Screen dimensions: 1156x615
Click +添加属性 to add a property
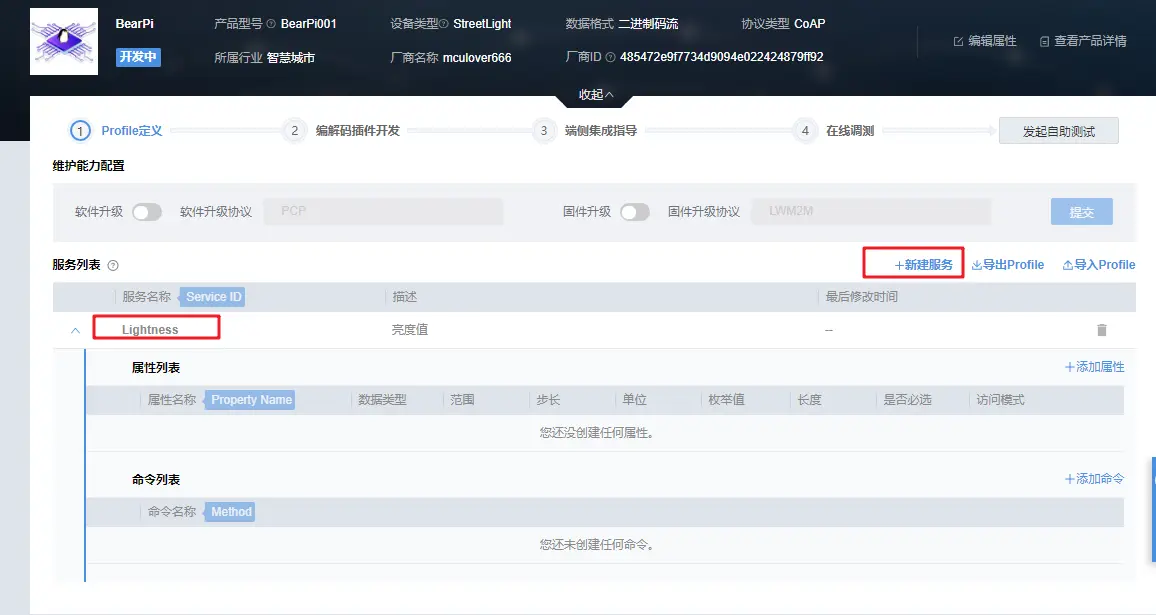coord(1094,366)
